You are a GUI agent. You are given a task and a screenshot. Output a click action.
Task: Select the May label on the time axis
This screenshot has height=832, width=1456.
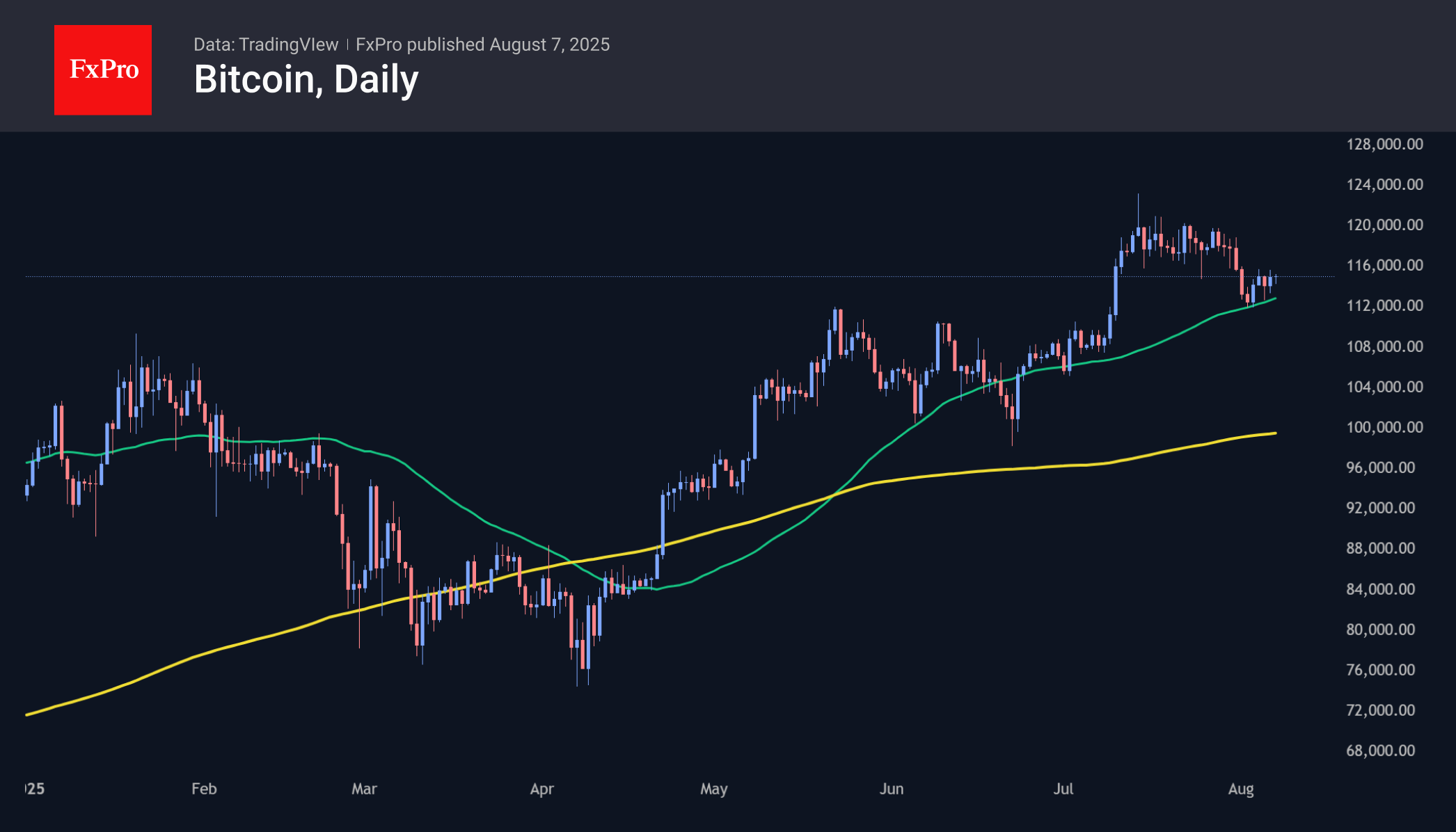(x=713, y=789)
